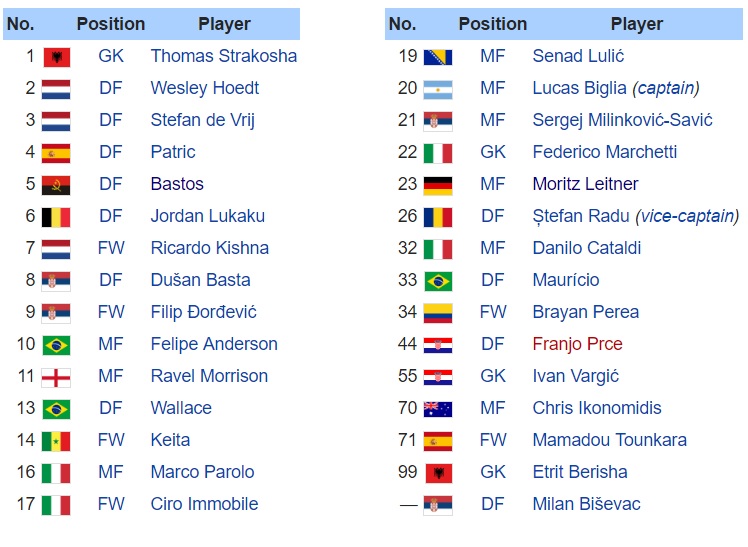
Task: Open Ciro Immobile player link
Action: tap(204, 504)
